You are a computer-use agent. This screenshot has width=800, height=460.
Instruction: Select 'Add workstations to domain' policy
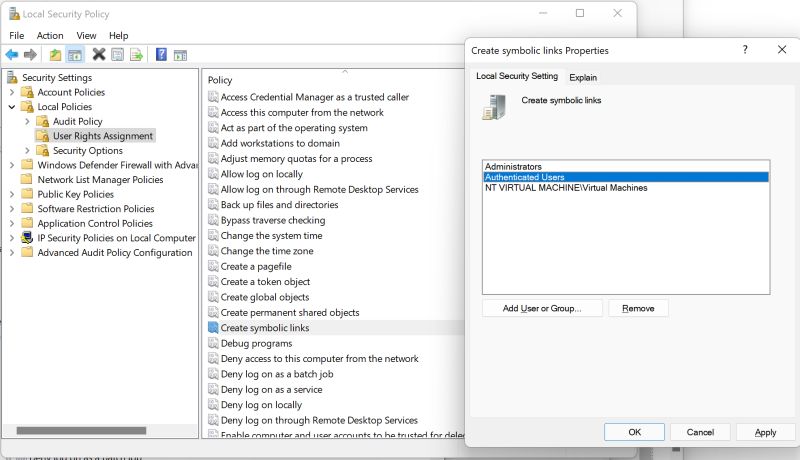(x=280, y=143)
